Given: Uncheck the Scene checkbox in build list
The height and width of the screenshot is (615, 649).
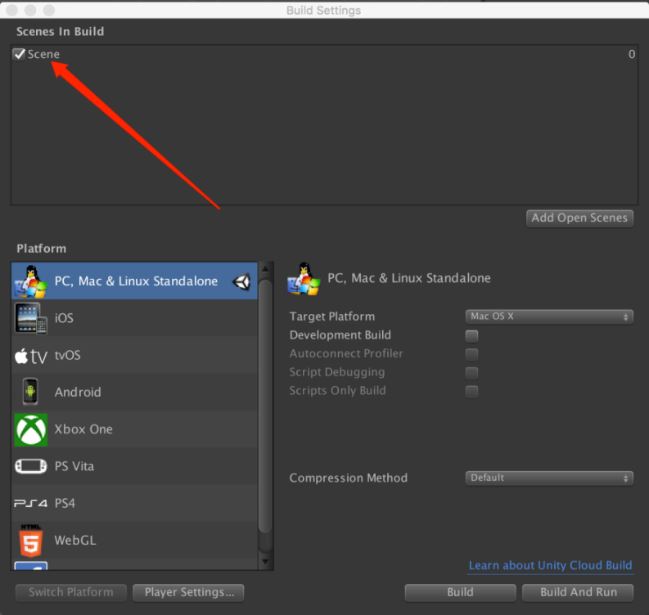Looking at the screenshot, I should pyautogui.click(x=19, y=54).
